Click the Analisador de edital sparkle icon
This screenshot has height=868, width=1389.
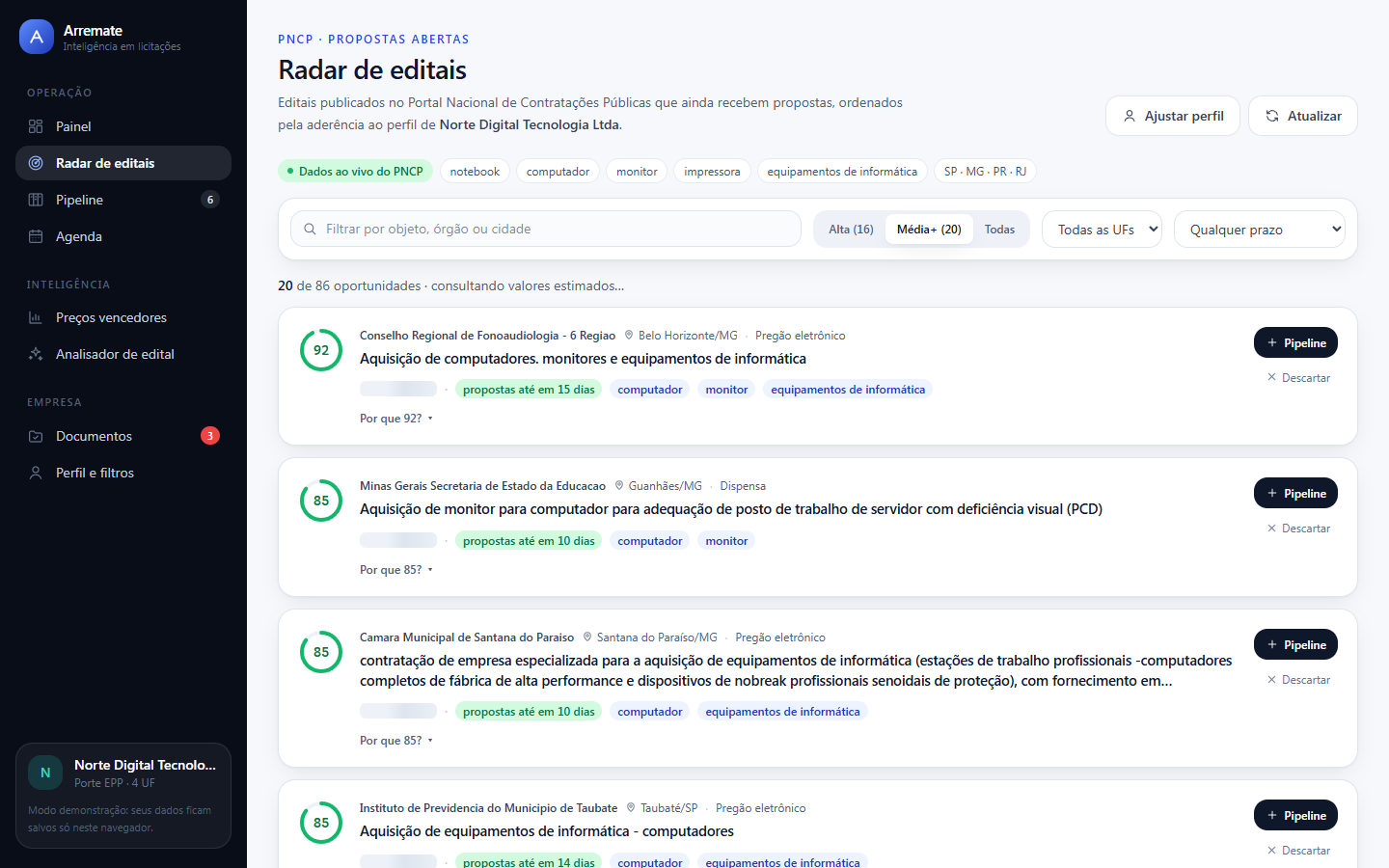pos(36,354)
